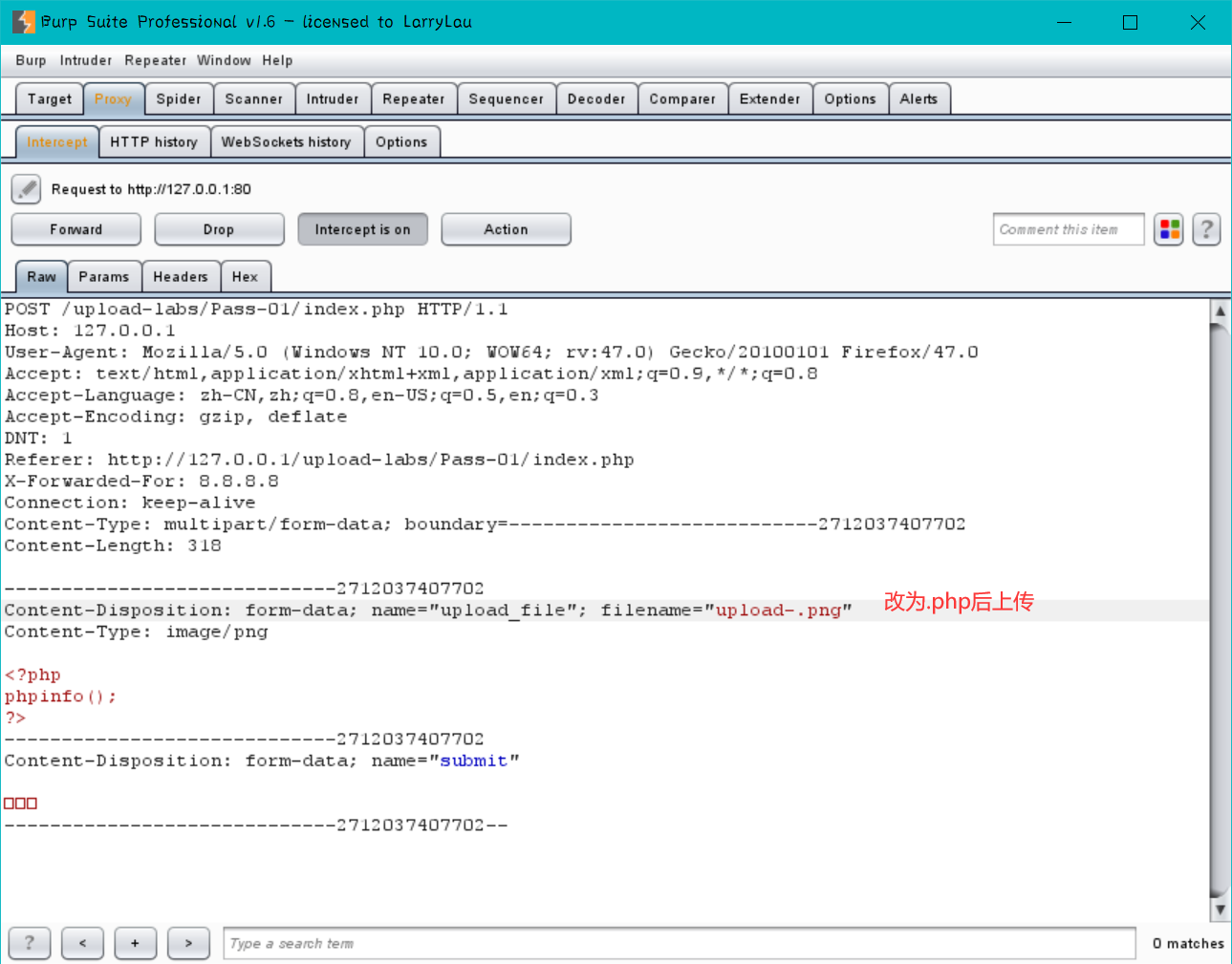This screenshot has width=1232, height=964.
Task: Click the User-Agent header line
Action: pos(491,353)
